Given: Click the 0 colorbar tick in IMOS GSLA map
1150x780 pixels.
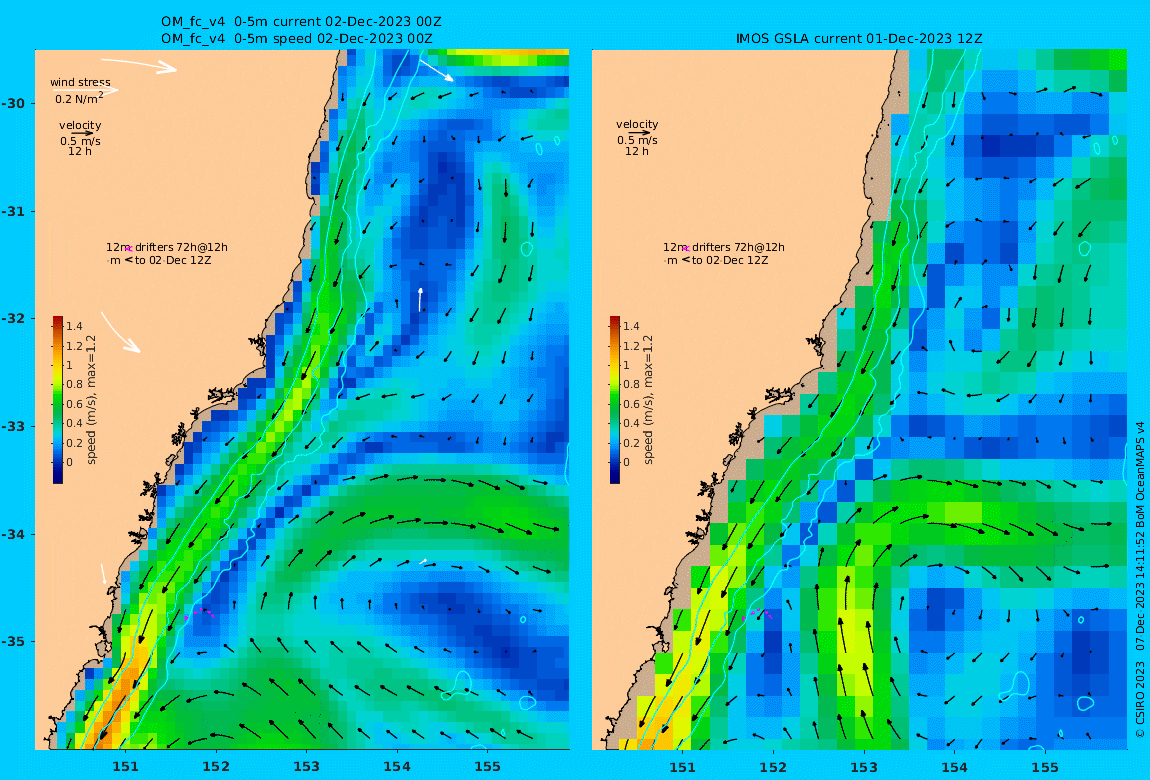Looking at the screenshot, I should point(626,462).
